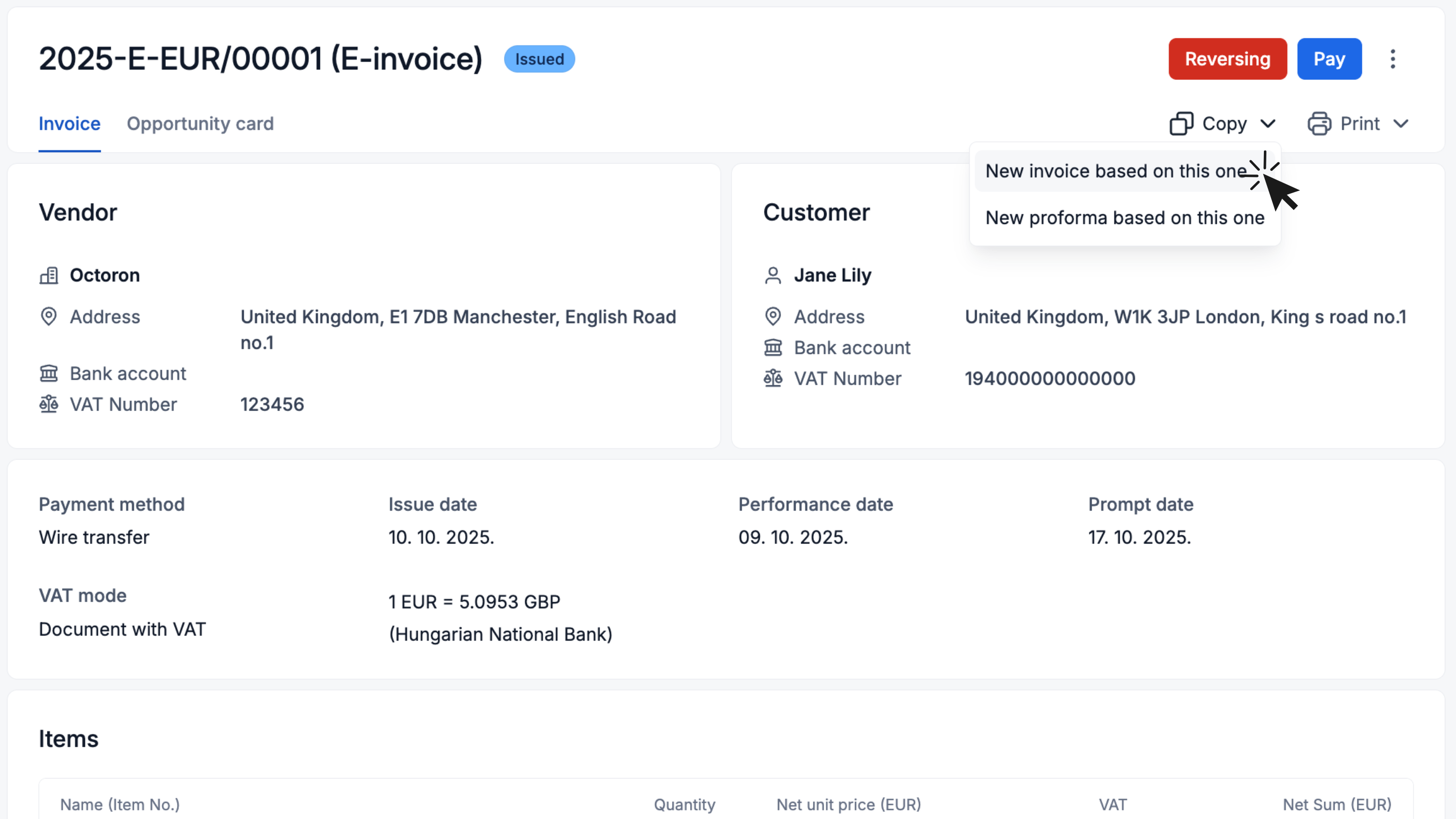Click the Reversing button
The height and width of the screenshot is (819, 1456).
click(1227, 58)
